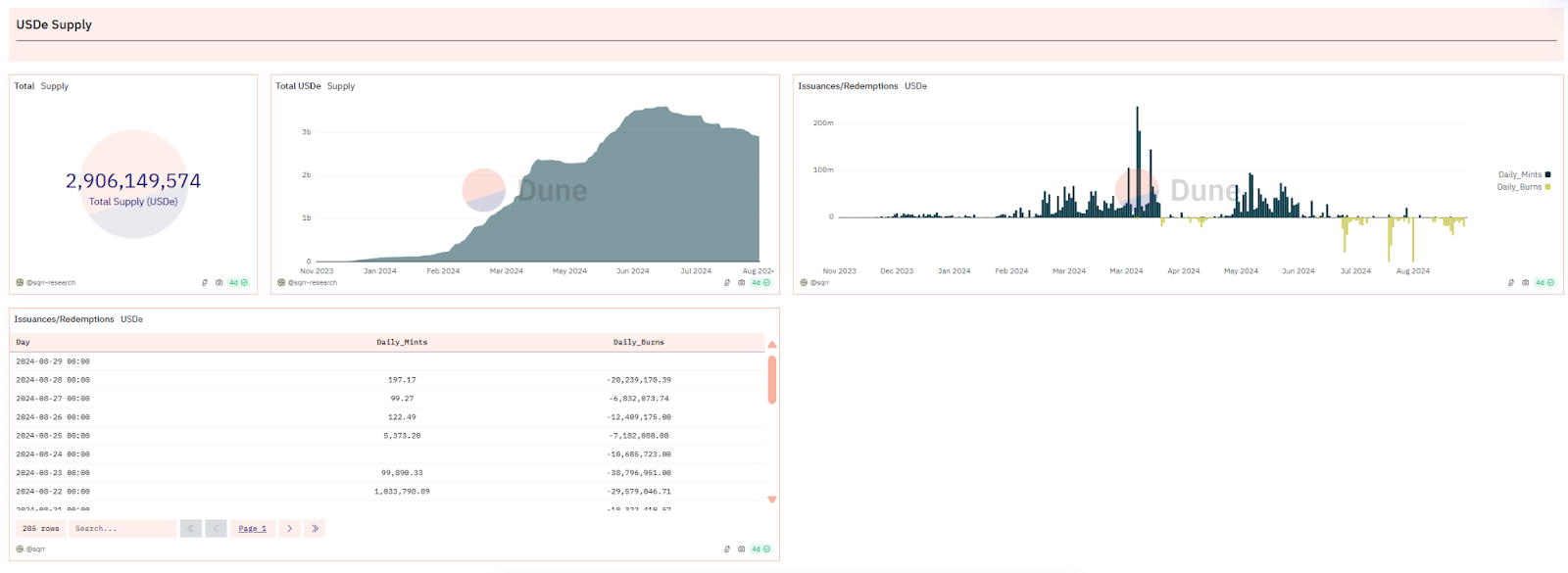Click the table vertical scrollbar thumb
This screenshot has height=573, width=1568.
coord(772,379)
